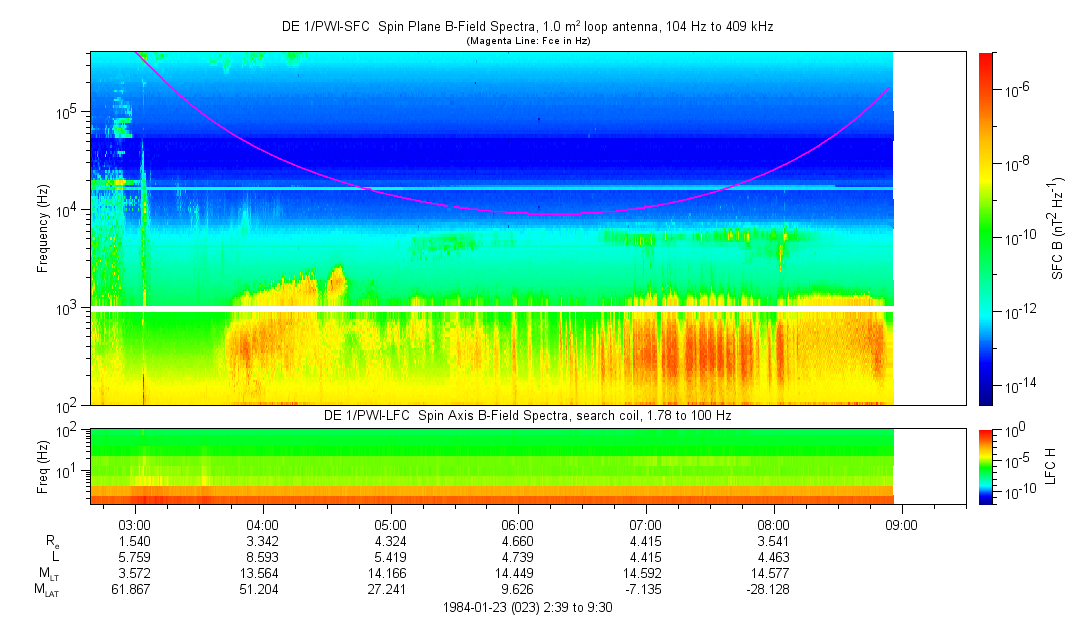Click the MLAT value -28.128

coord(774,590)
